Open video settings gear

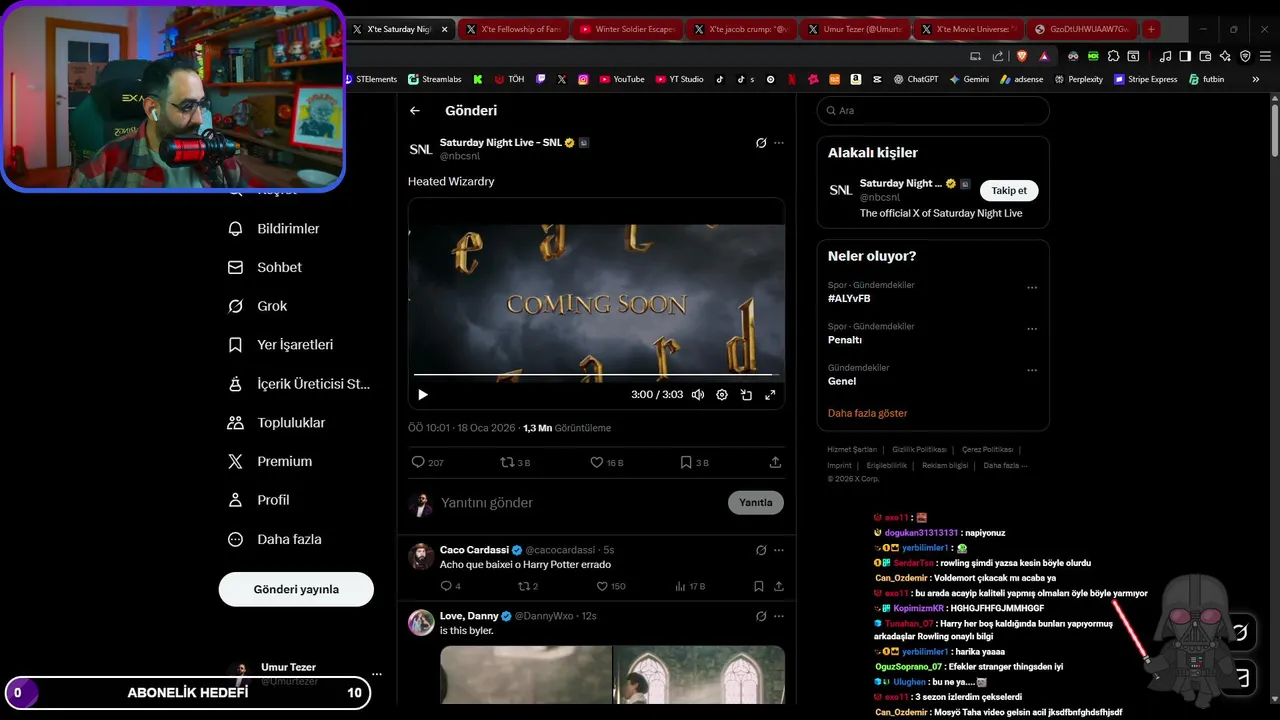722,395
